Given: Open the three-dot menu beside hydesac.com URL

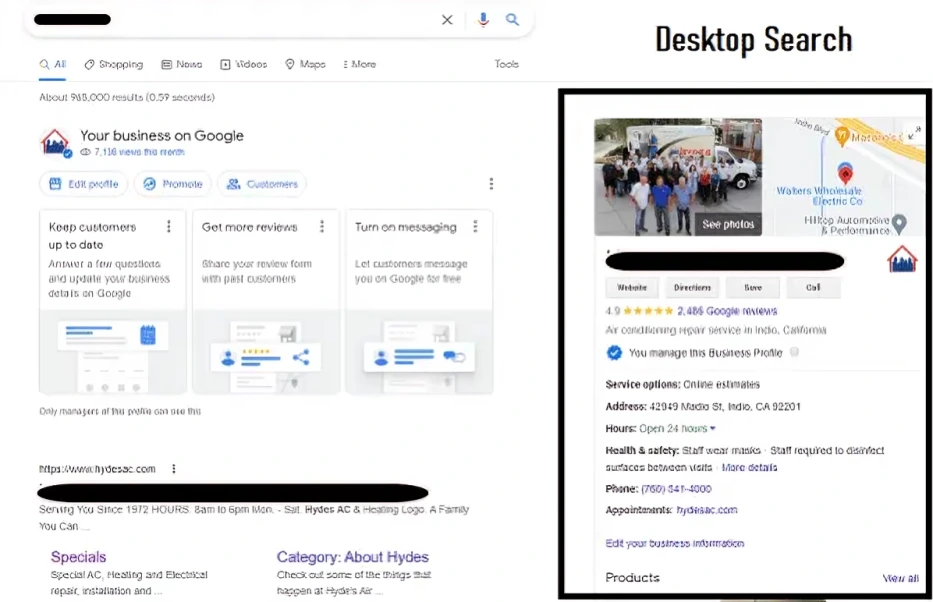Looking at the screenshot, I should [174, 469].
